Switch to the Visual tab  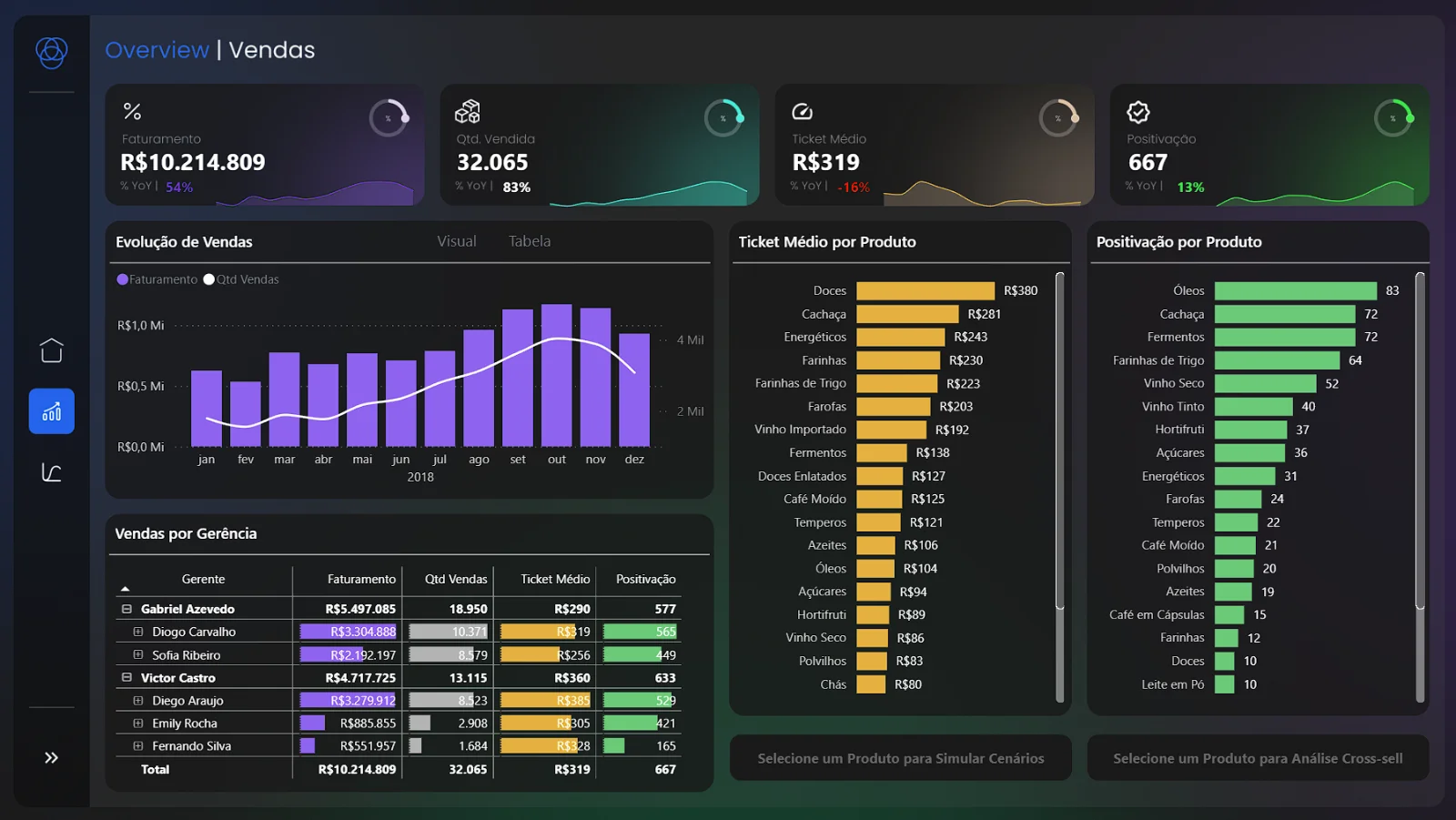pos(456,241)
